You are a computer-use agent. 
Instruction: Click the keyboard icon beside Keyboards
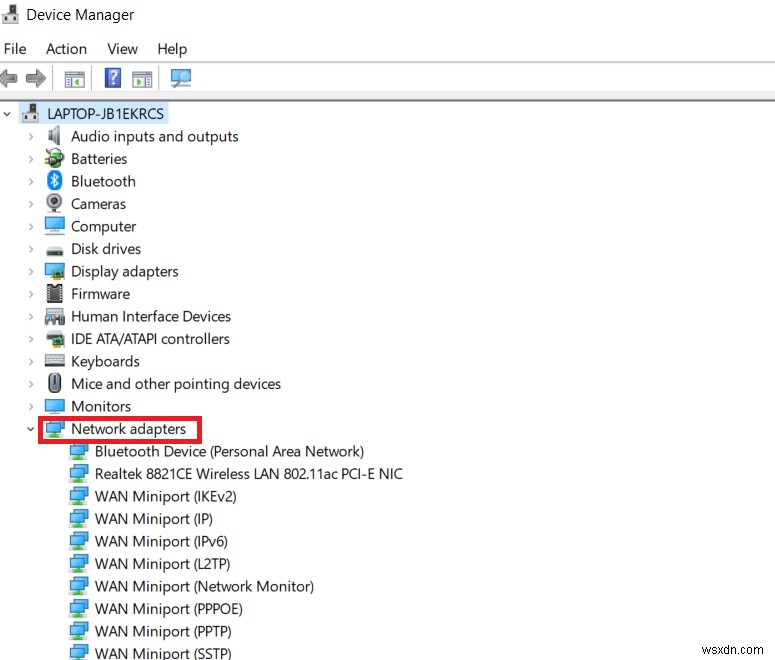click(54, 360)
